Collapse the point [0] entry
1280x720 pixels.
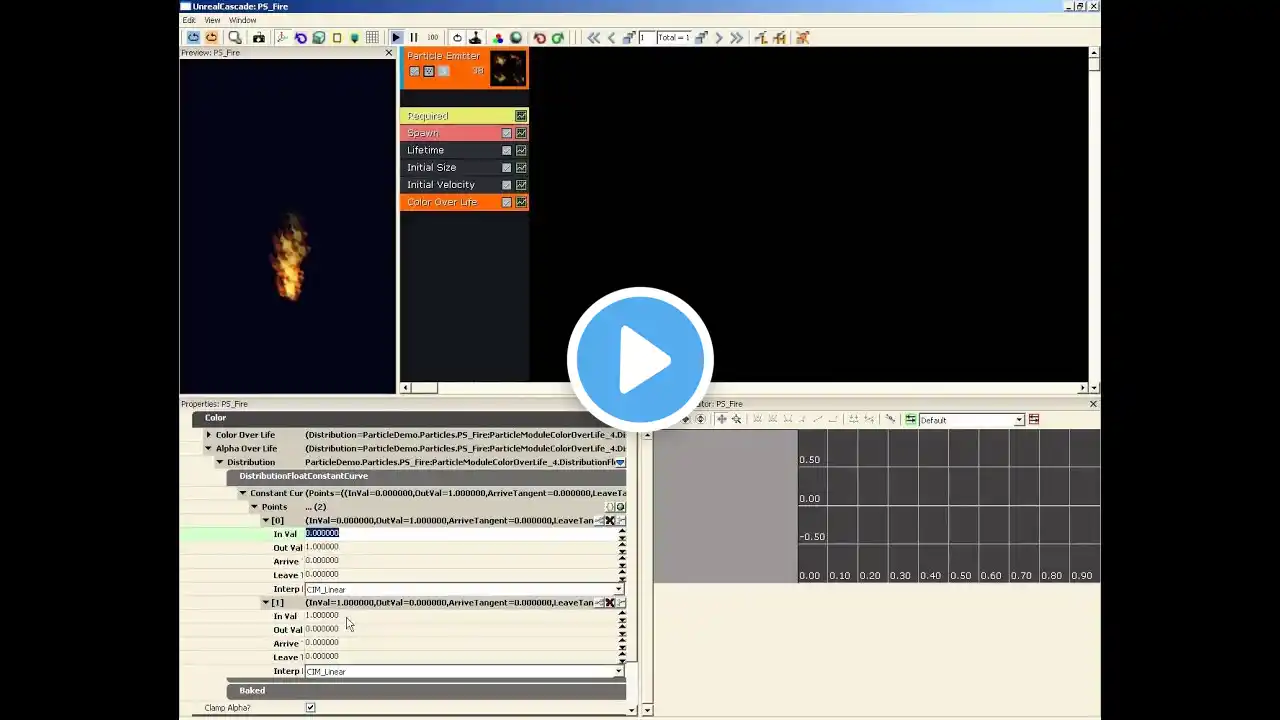(x=266, y=520)
